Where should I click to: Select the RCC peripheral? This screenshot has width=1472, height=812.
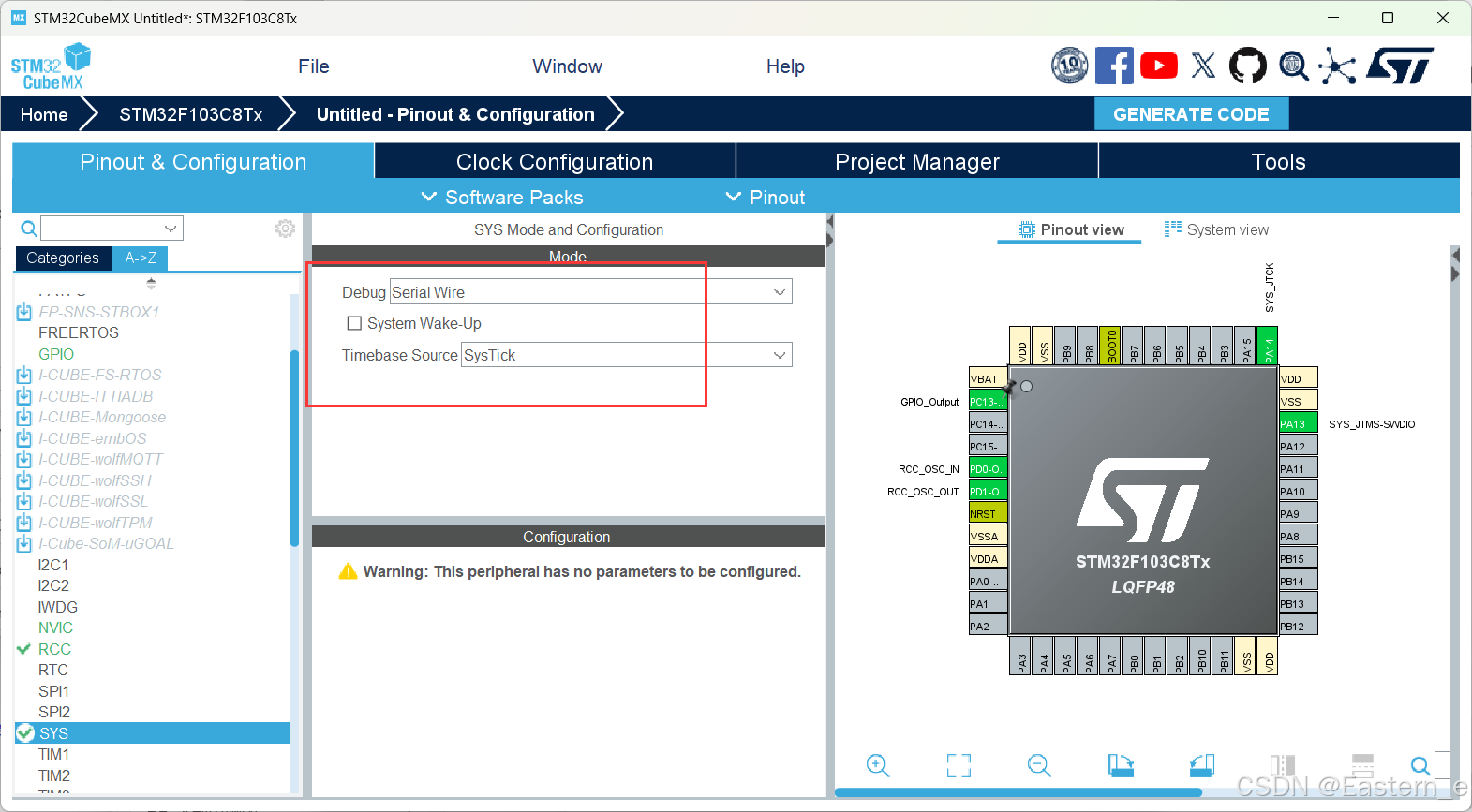point(54,649)
